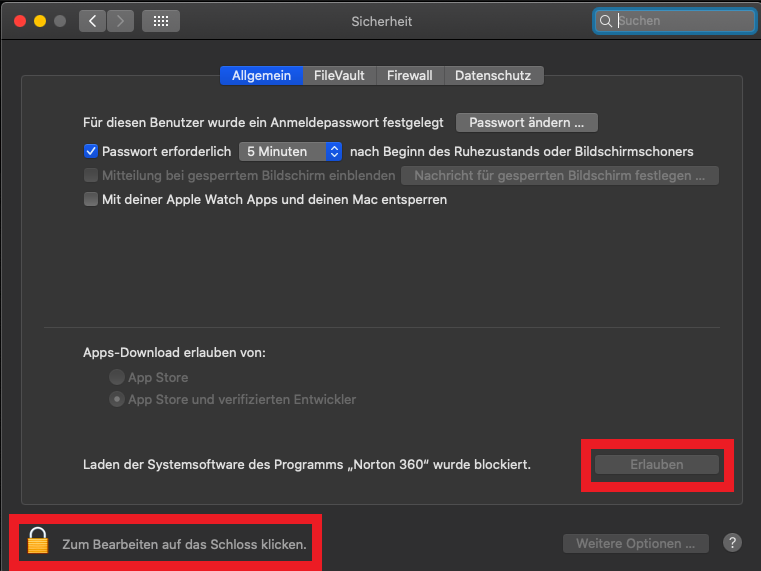Minimize the window with the yellow button
Screen dimensions: 761x571
tap(40, 21)
